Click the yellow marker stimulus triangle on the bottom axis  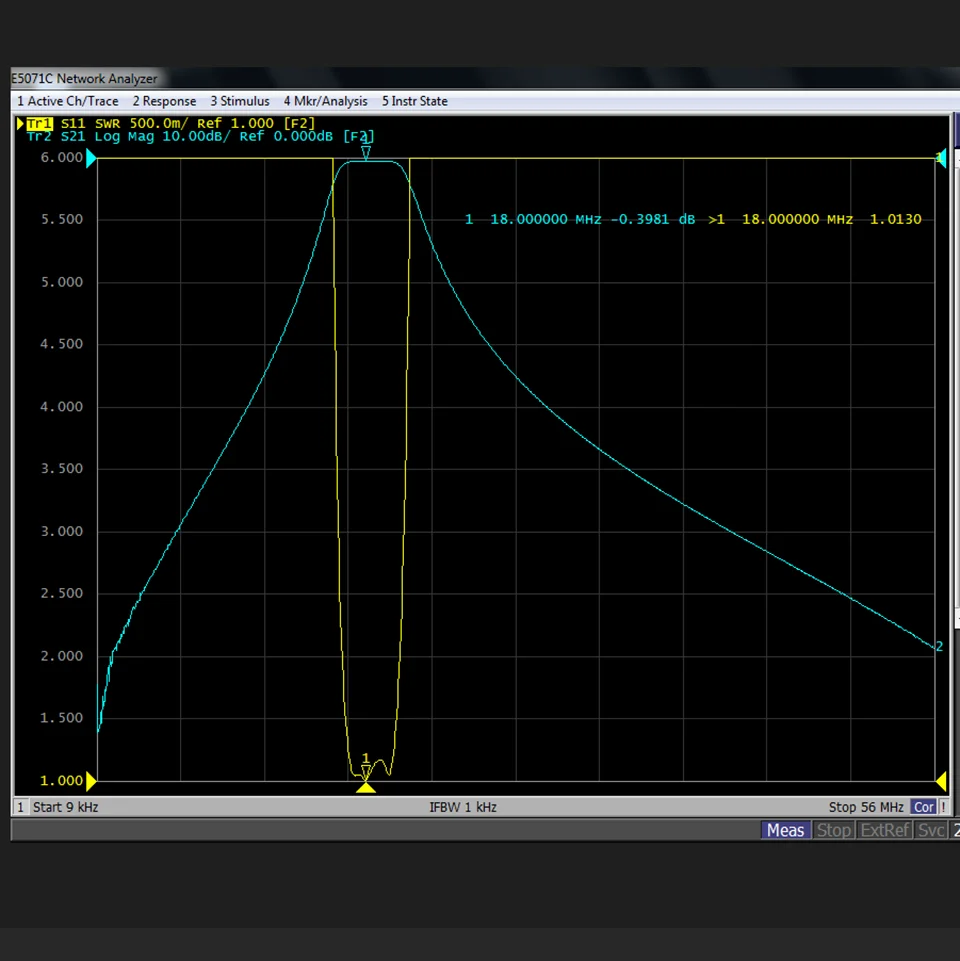(366, 787)
